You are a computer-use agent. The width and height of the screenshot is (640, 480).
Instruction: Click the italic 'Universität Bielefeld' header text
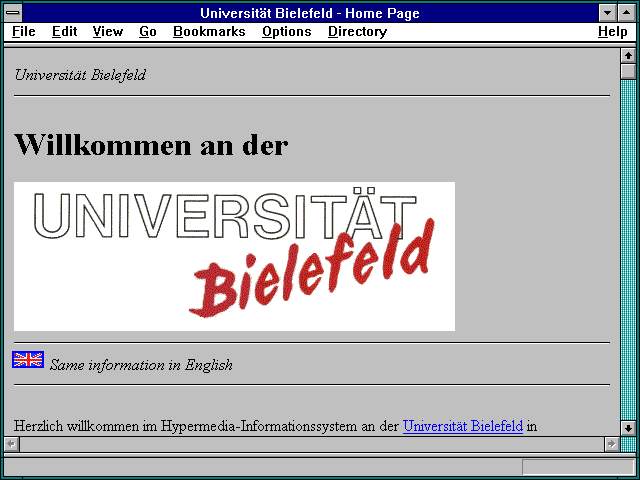tap(80, 75)
